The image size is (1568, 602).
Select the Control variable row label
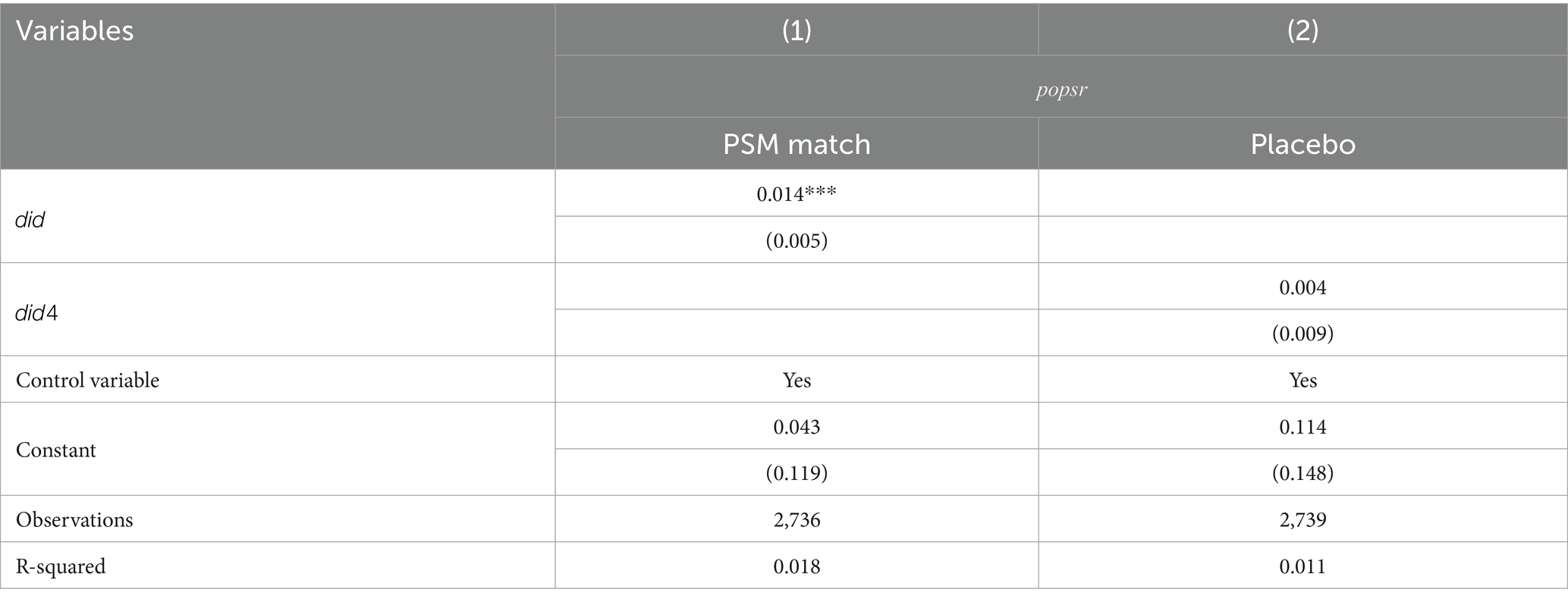pyautogui.click(x=87, y=380)
